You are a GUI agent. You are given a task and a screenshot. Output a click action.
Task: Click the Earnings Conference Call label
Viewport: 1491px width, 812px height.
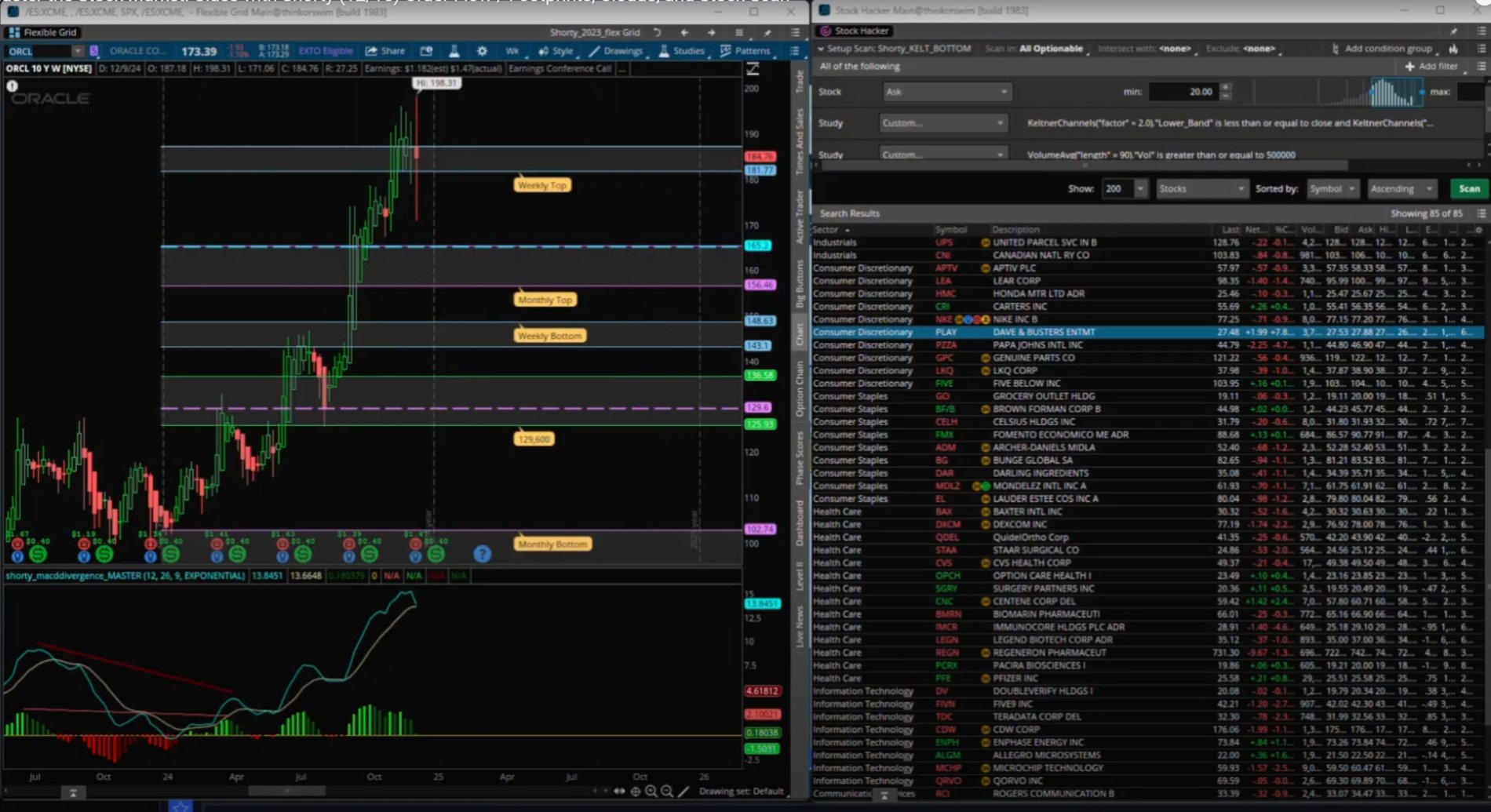click(x=560, y=68)
